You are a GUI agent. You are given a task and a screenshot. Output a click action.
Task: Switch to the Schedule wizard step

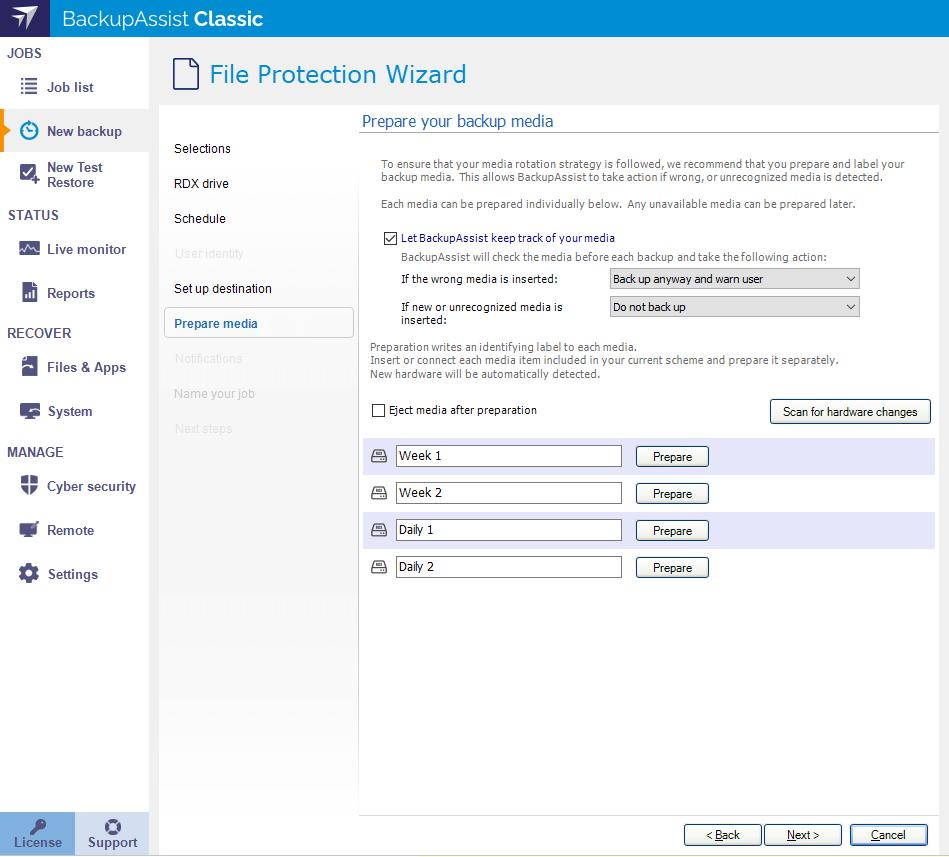tap(200, 219)
